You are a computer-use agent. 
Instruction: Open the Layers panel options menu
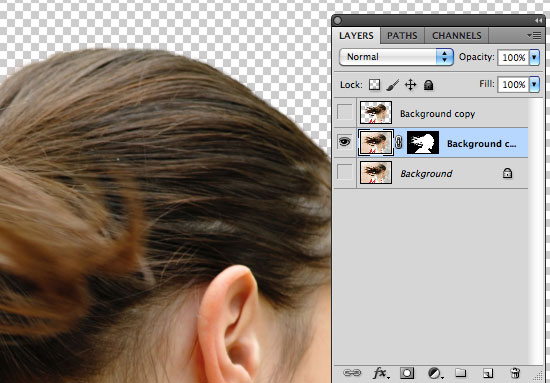tap(534, 35)
